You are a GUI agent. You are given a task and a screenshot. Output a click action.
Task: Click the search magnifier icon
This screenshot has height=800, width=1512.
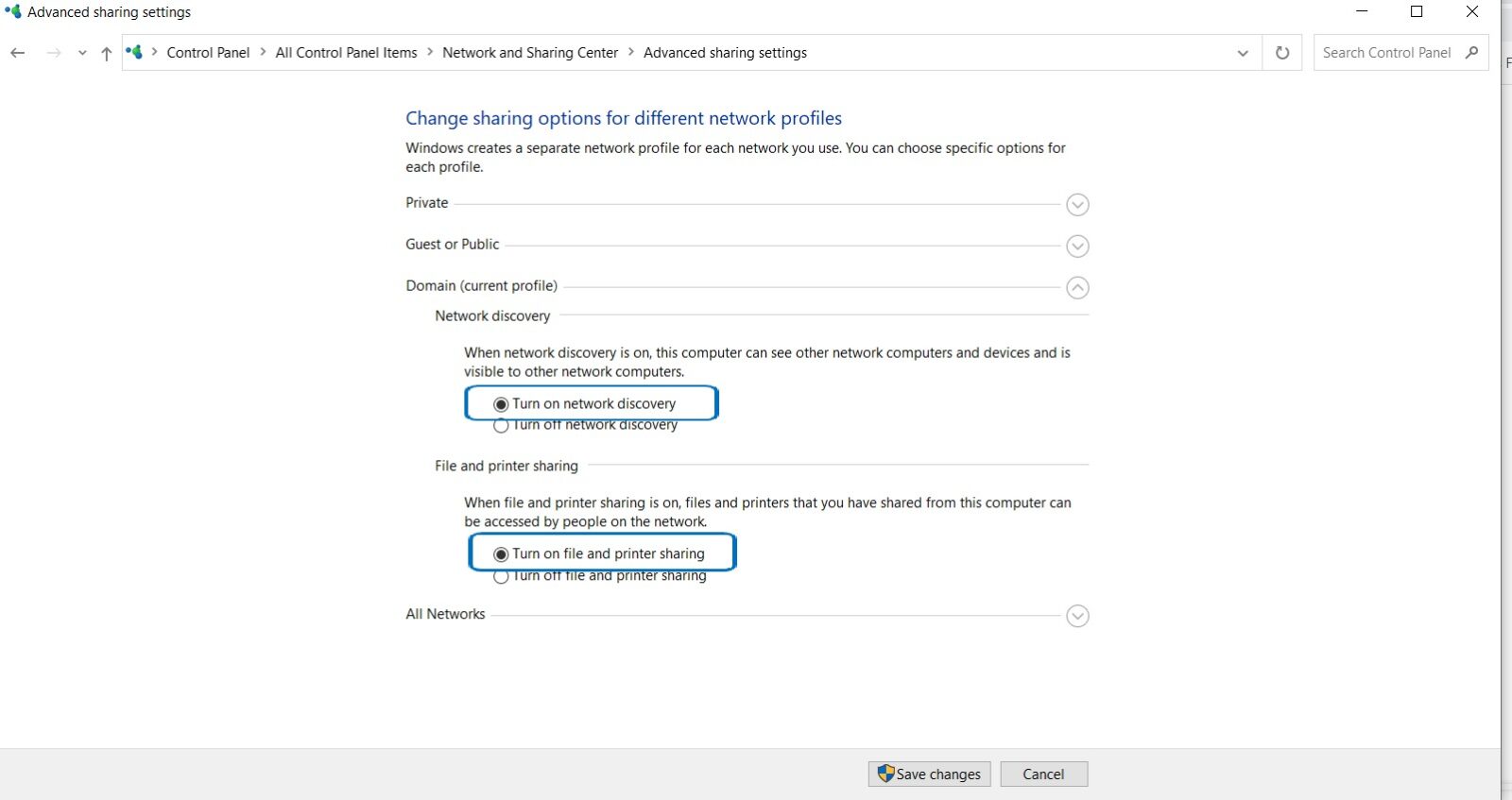point(1471,53)
